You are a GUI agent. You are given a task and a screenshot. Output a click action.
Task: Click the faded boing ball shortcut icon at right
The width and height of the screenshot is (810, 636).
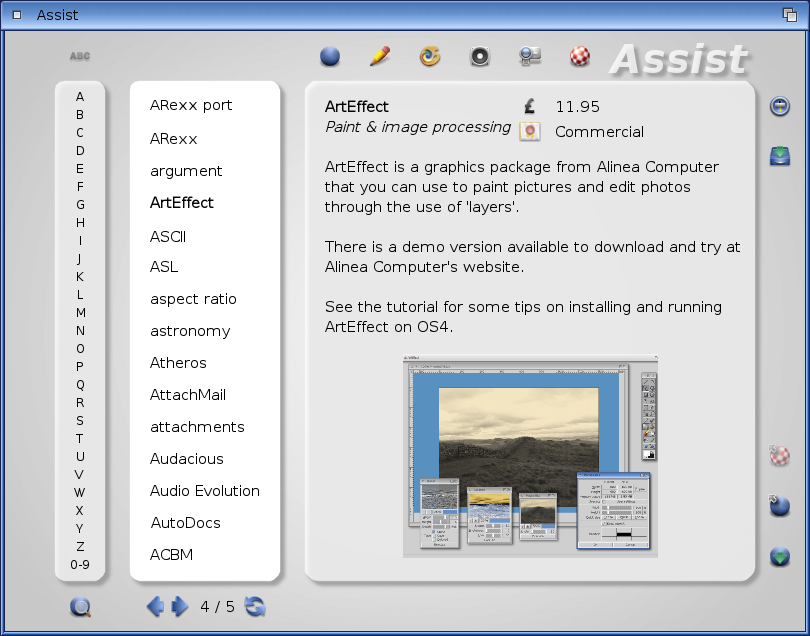(x=780, y=456)
